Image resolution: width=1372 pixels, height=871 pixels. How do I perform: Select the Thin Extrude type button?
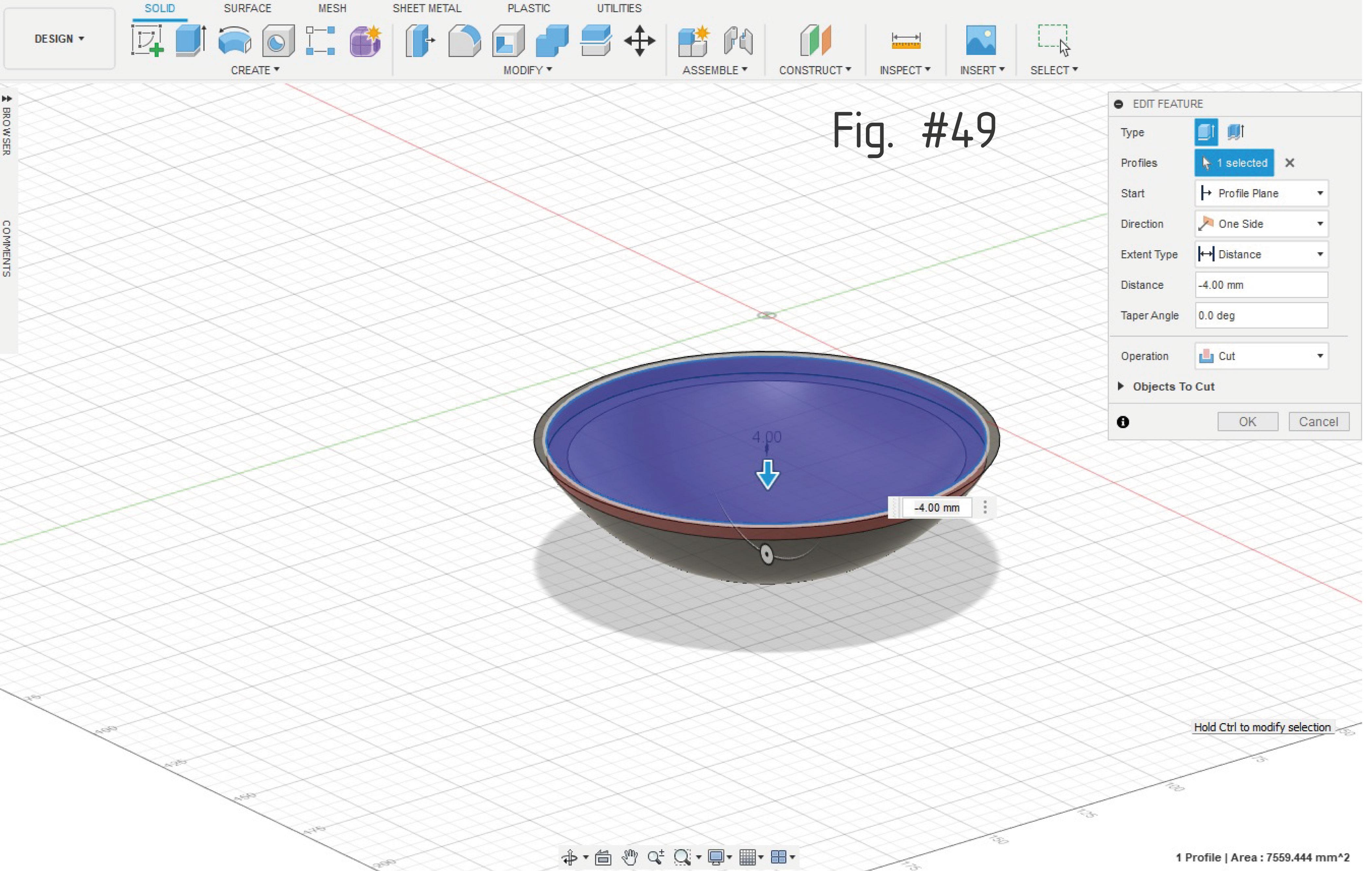pos(1235,132)
